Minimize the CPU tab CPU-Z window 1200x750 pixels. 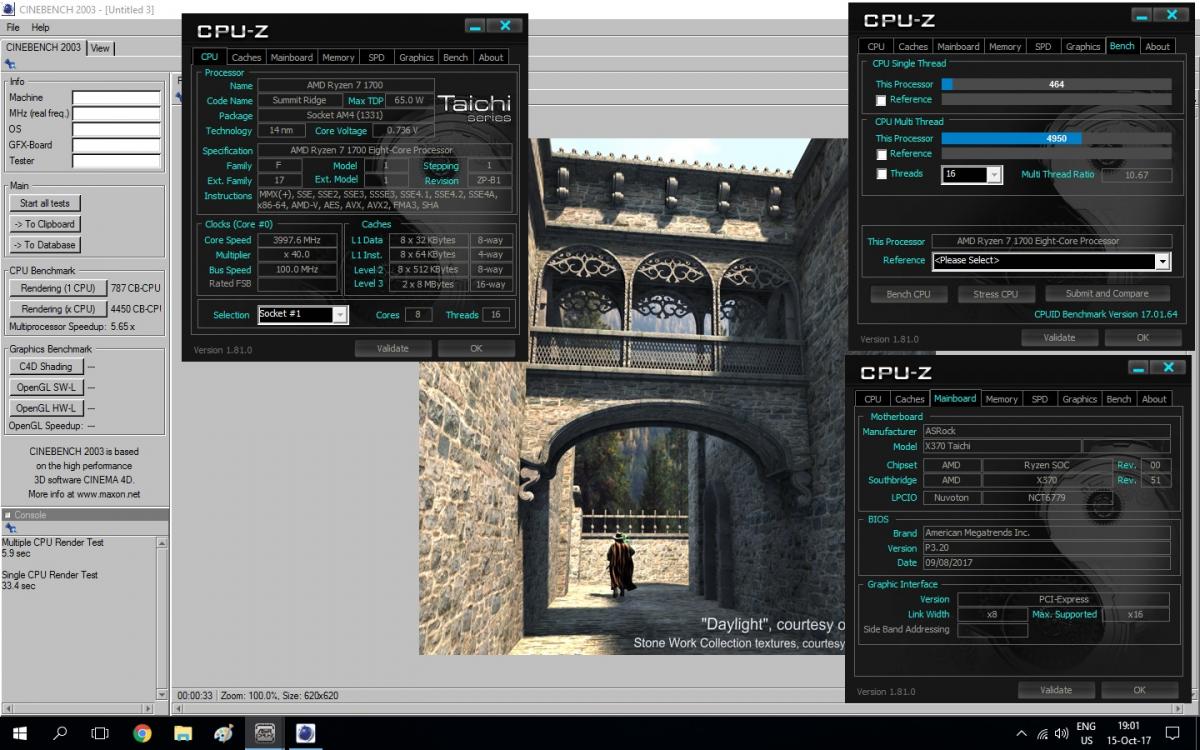(x=476, y=26)
